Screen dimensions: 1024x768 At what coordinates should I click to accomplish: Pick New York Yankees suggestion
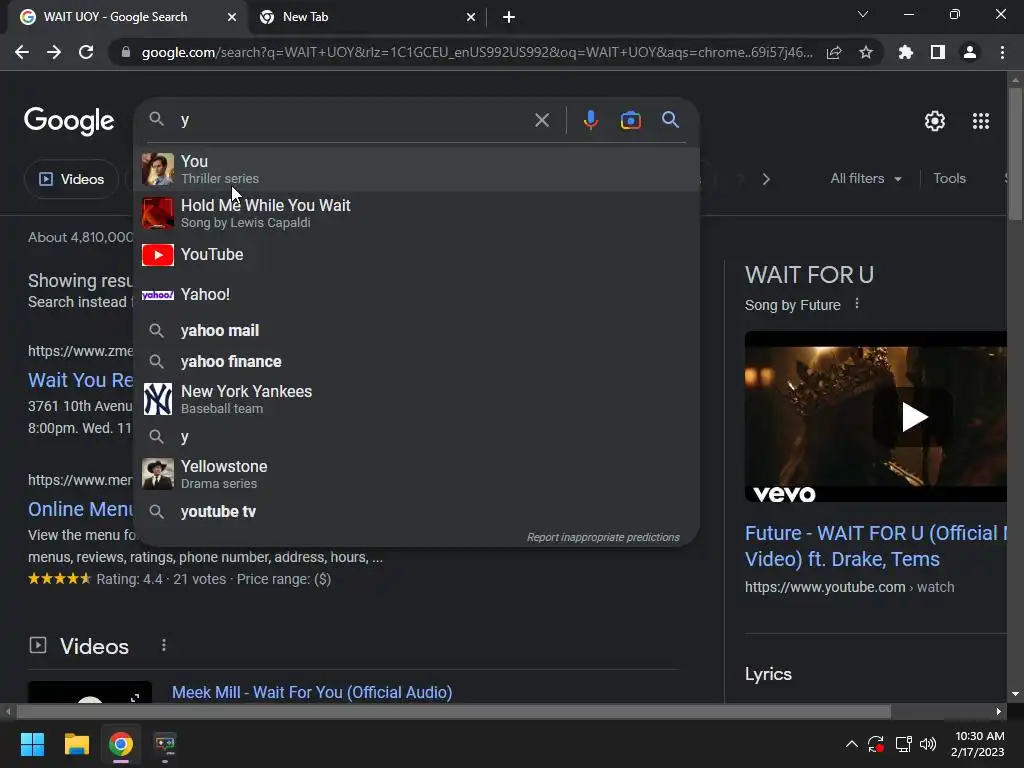point(417,399)
